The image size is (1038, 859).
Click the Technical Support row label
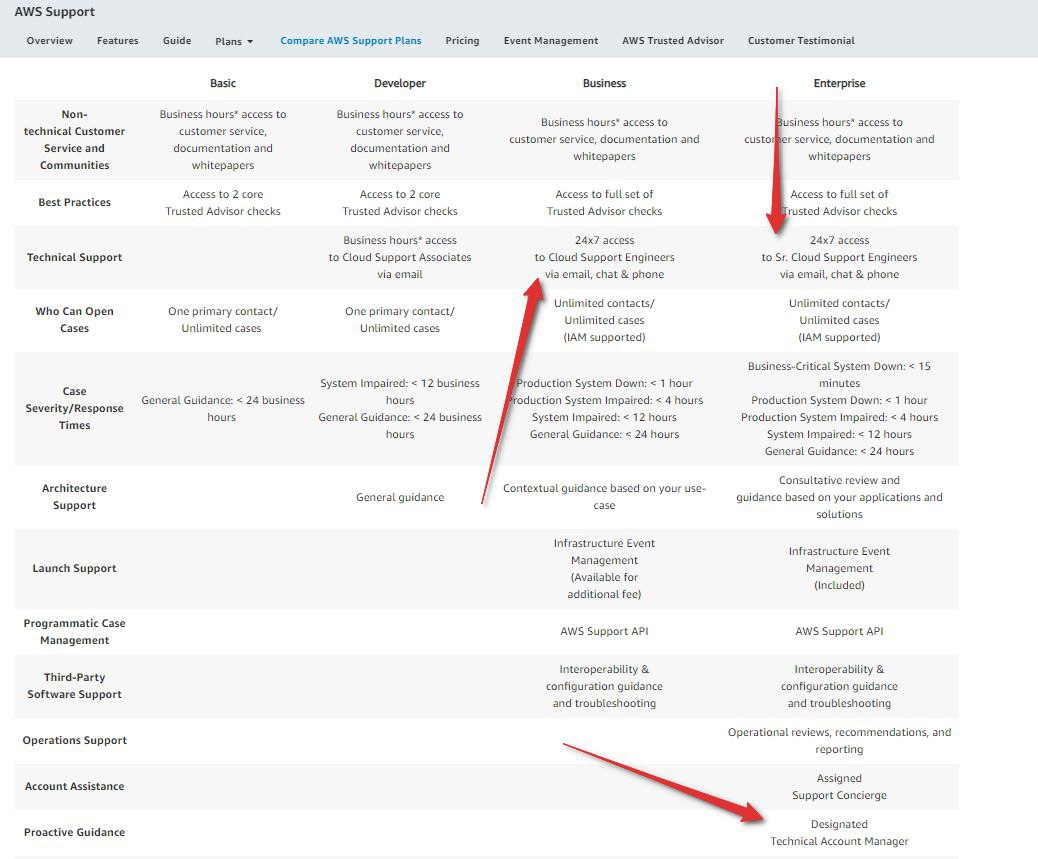tap(74, 257)
